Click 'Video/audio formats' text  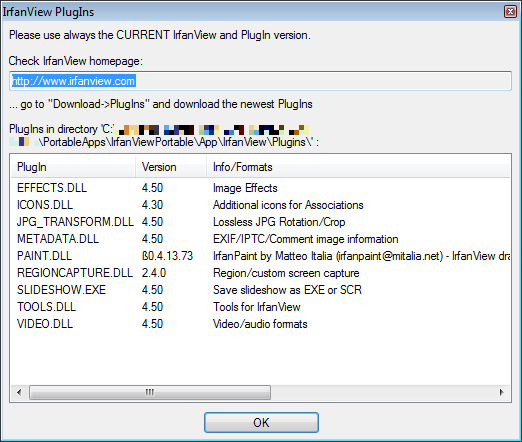click(260, 324)
